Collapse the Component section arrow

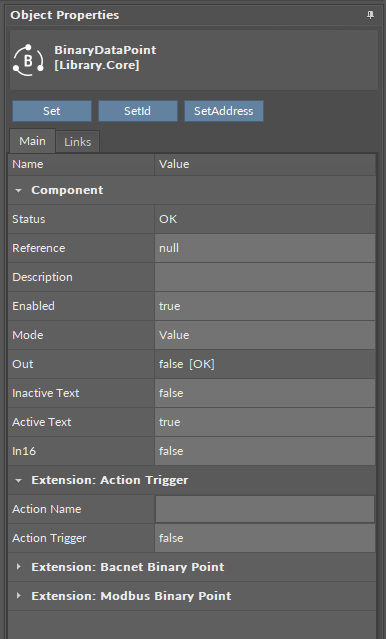click(x=18, y=190)
